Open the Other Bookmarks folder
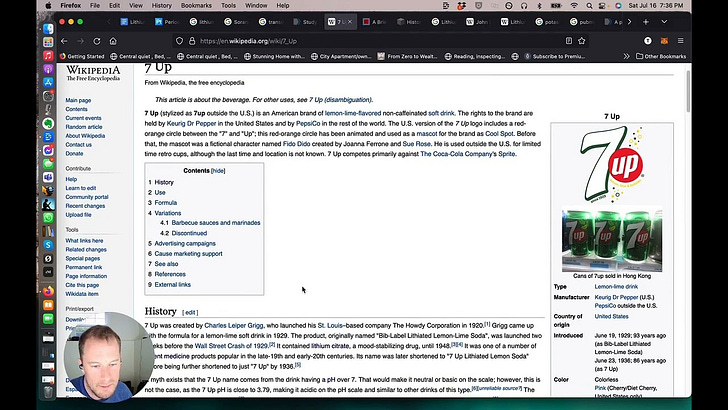Viewport: 728px width, 410px height. tap(661, 56)
